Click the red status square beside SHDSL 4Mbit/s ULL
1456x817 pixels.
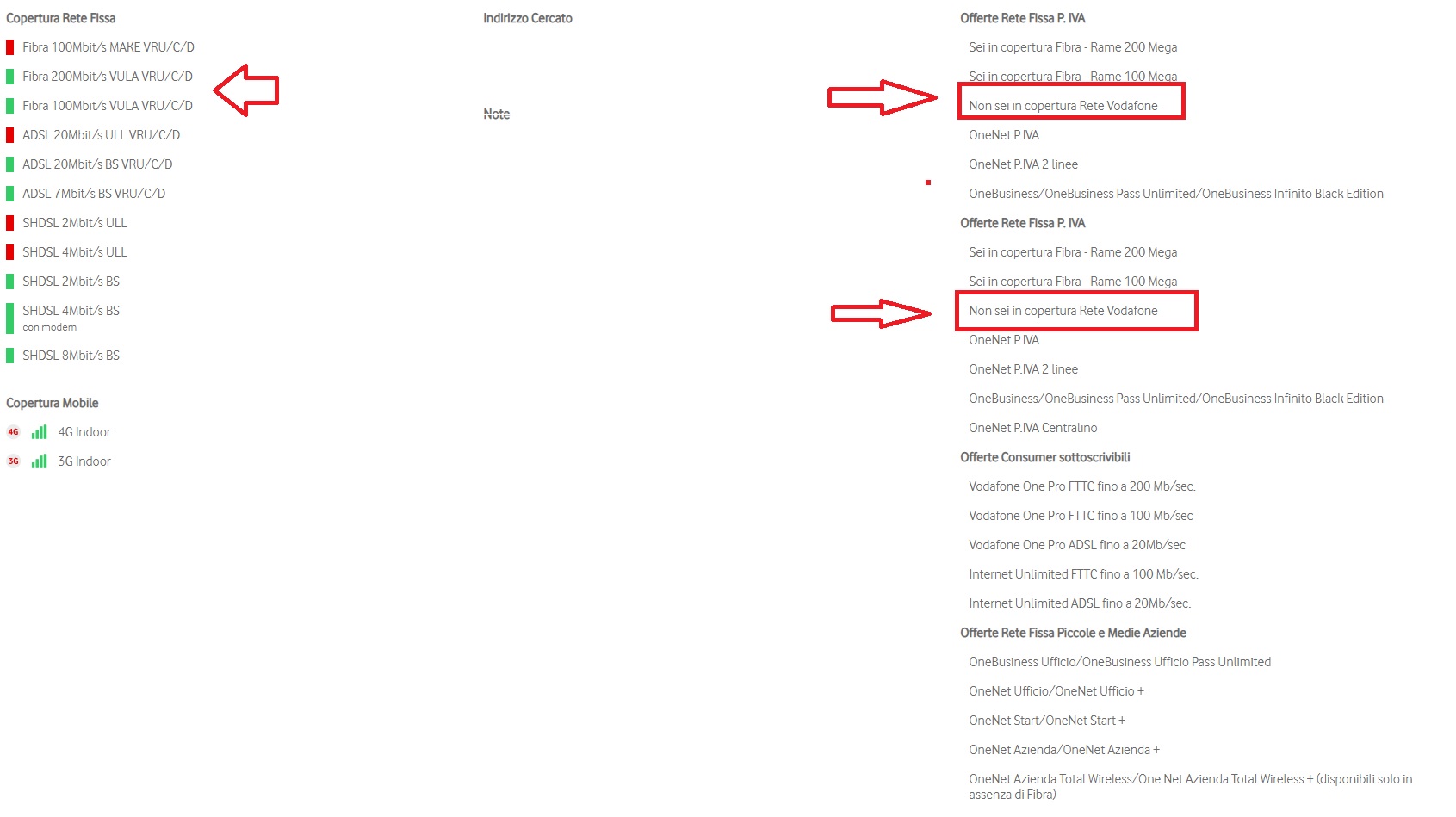[x=10, y=252]
